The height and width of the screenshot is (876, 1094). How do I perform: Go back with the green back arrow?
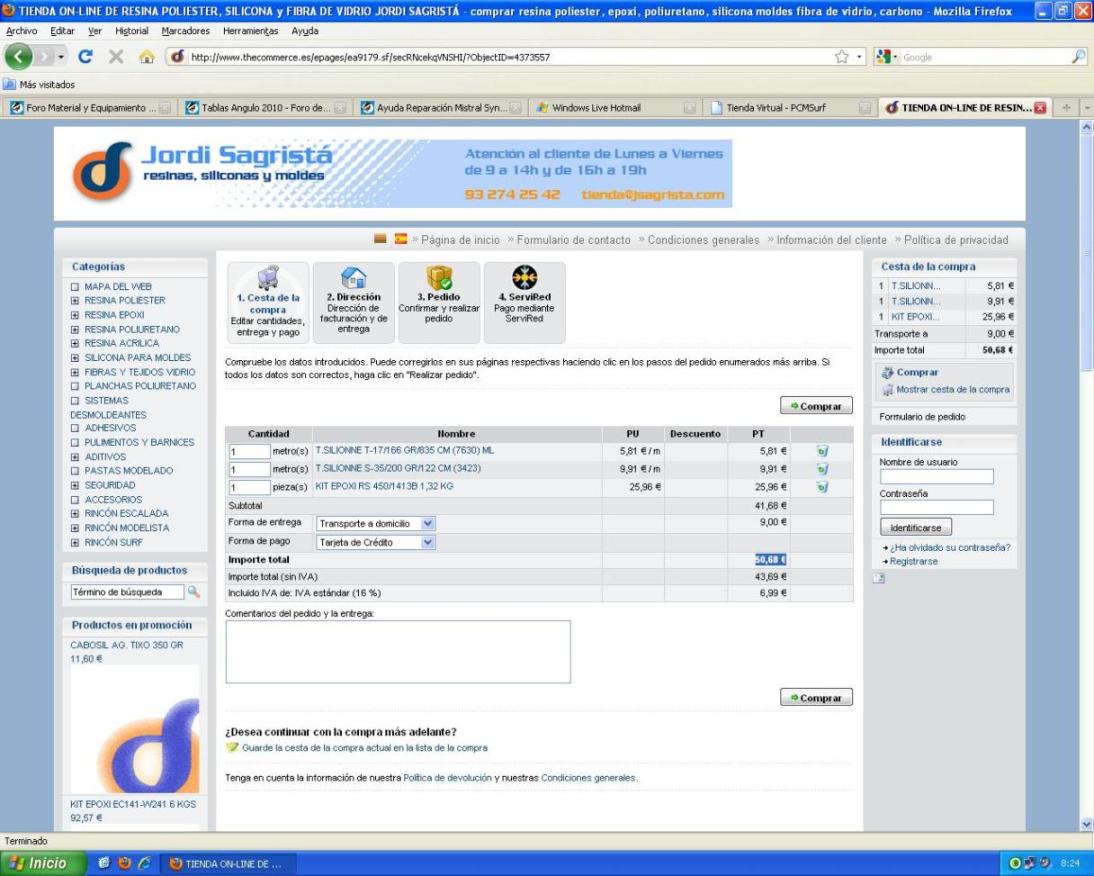click(19, 56)
